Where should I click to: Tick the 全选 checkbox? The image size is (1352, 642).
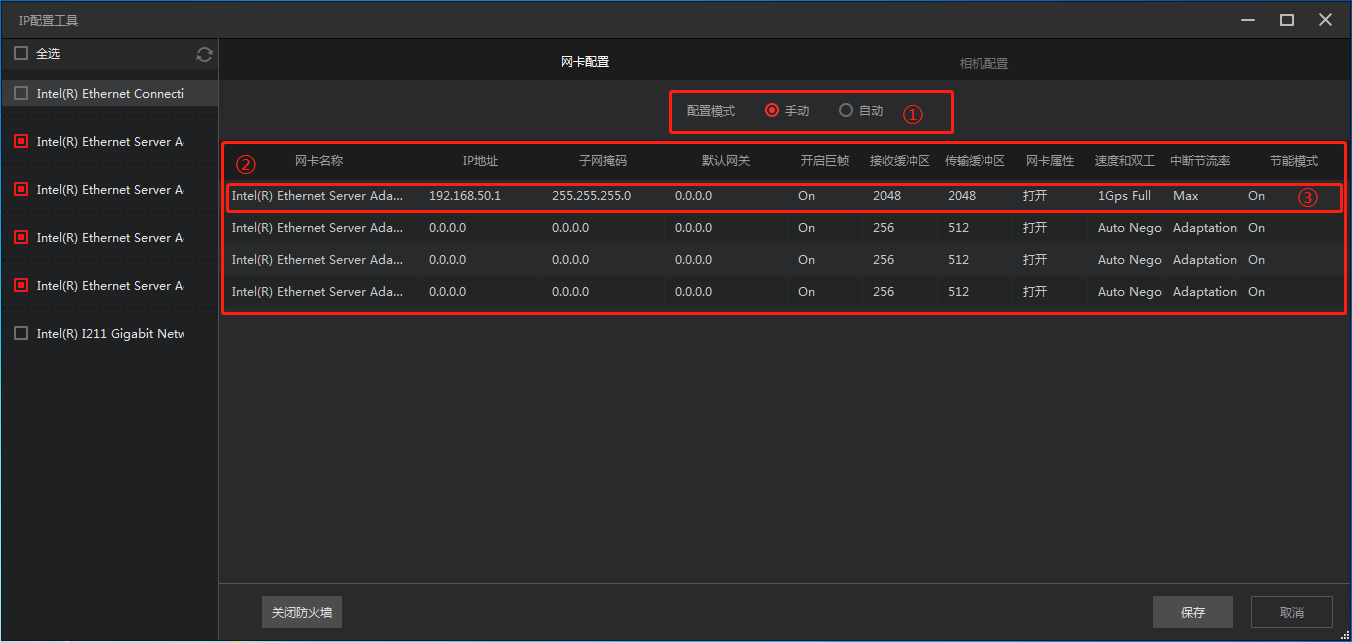point(21,54)
